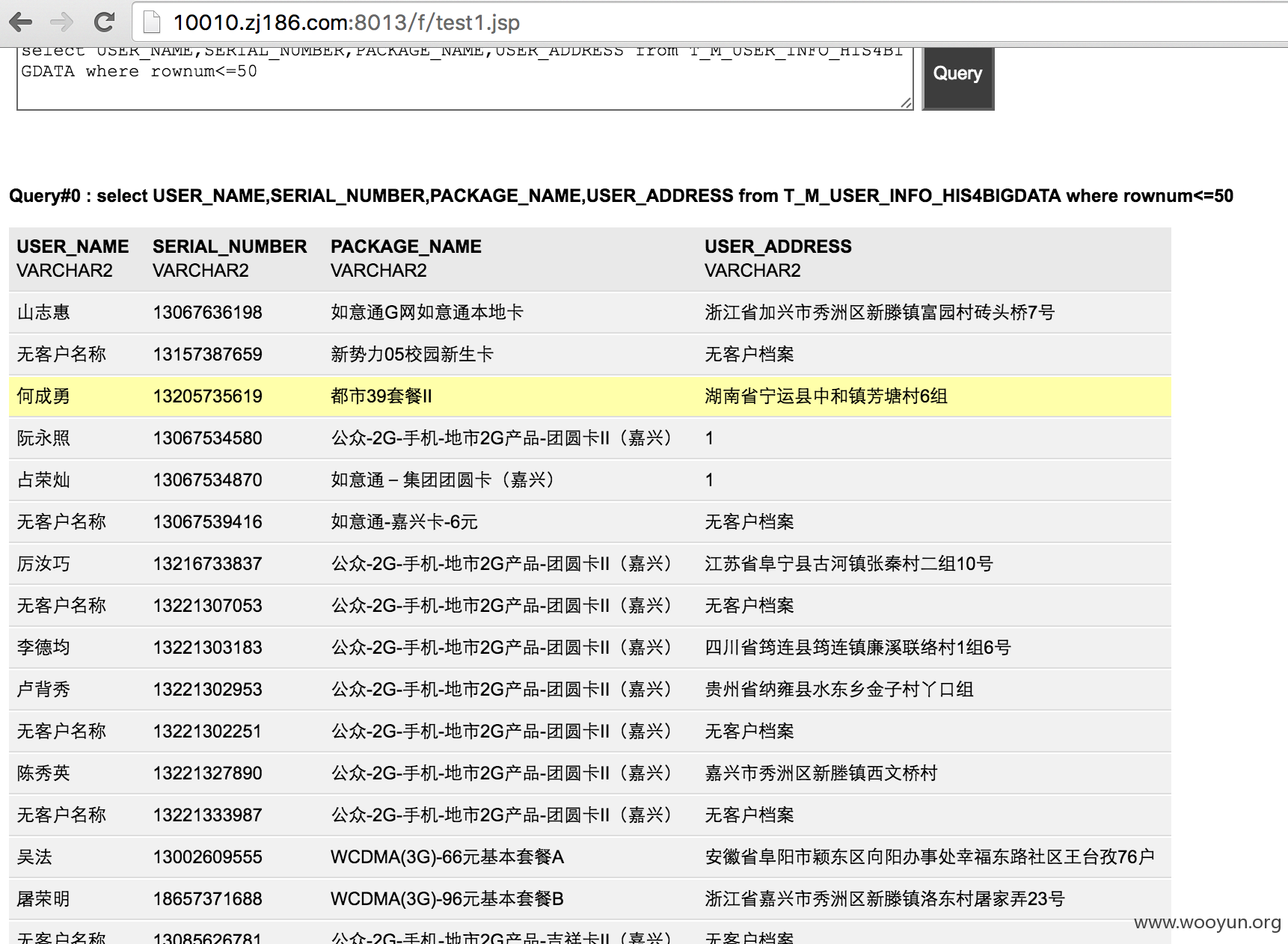1288x944 pixels.
Task: Click the textarea resize handle corner
Action: [906, 102]
